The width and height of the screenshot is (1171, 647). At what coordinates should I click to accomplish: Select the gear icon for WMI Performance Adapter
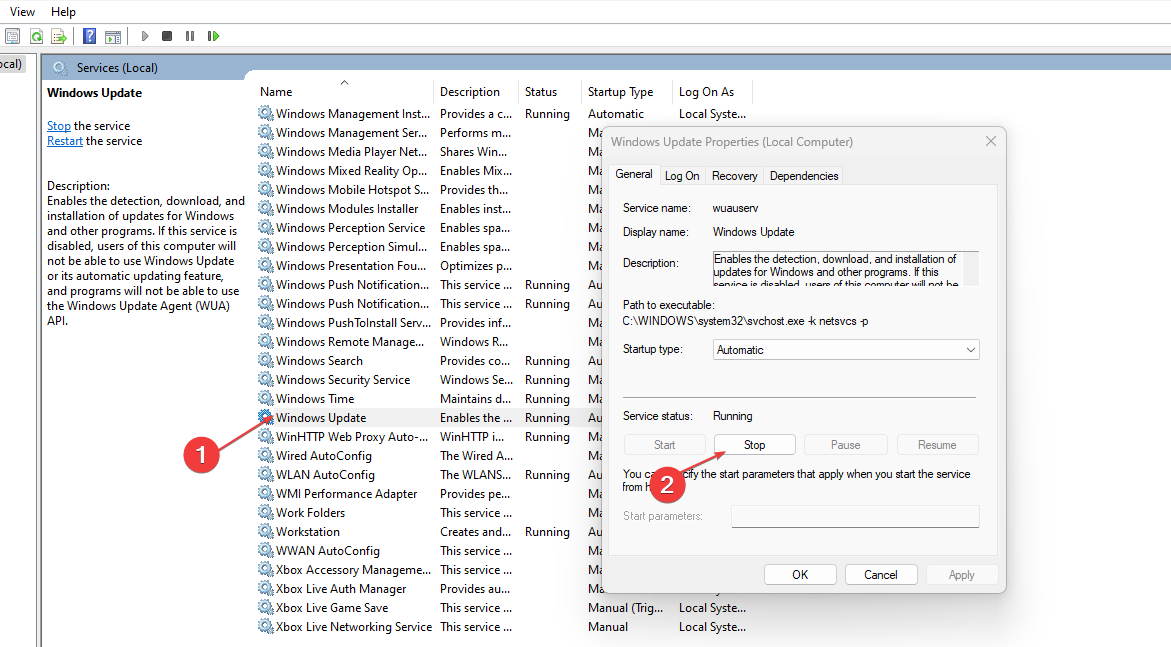[266, 494]
